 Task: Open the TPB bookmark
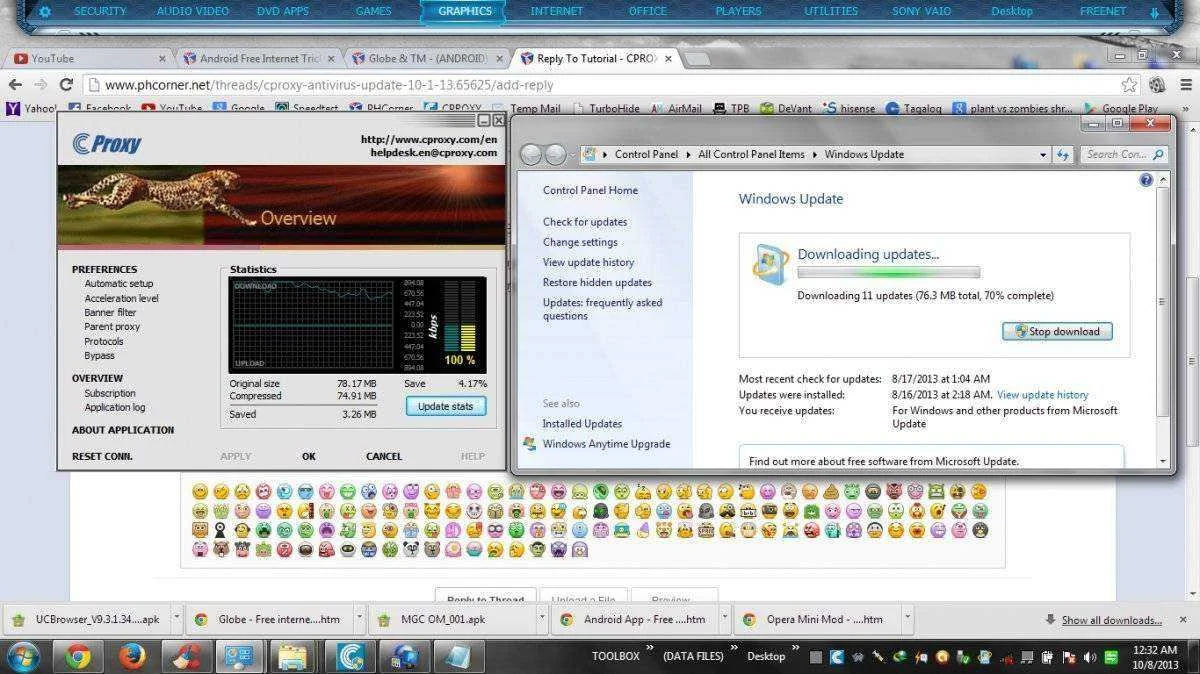click(x=731, y=108)
